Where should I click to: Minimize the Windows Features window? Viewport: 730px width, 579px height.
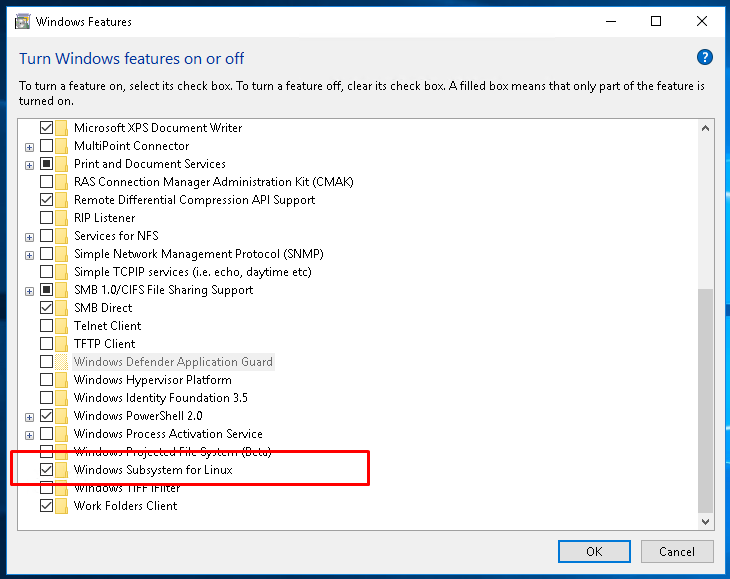pos(611,21)
